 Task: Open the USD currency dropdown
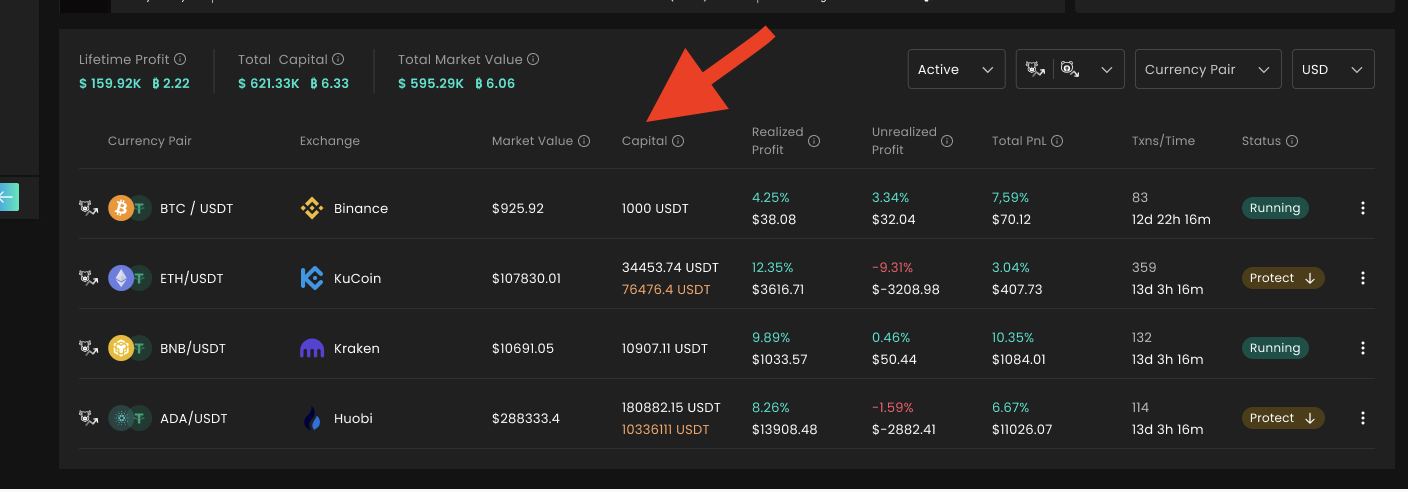(1333, 70)
